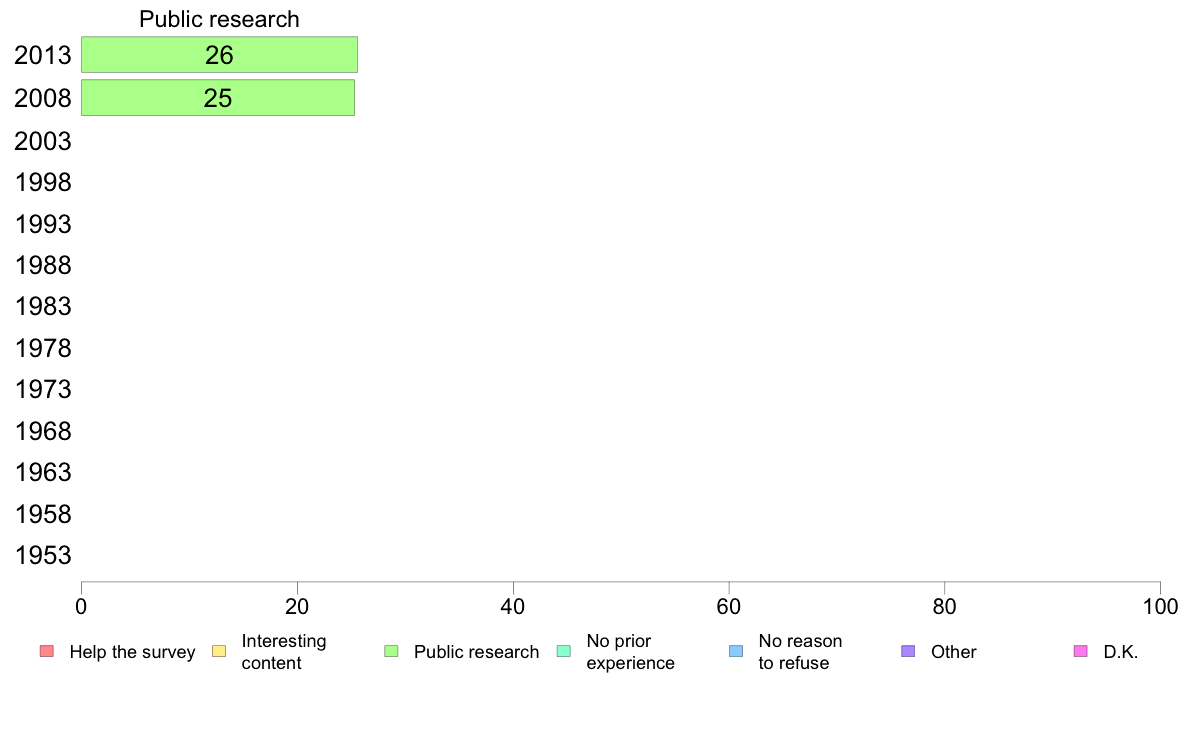
Task: Click the D.K. legend text
Action: (1121, 652)
